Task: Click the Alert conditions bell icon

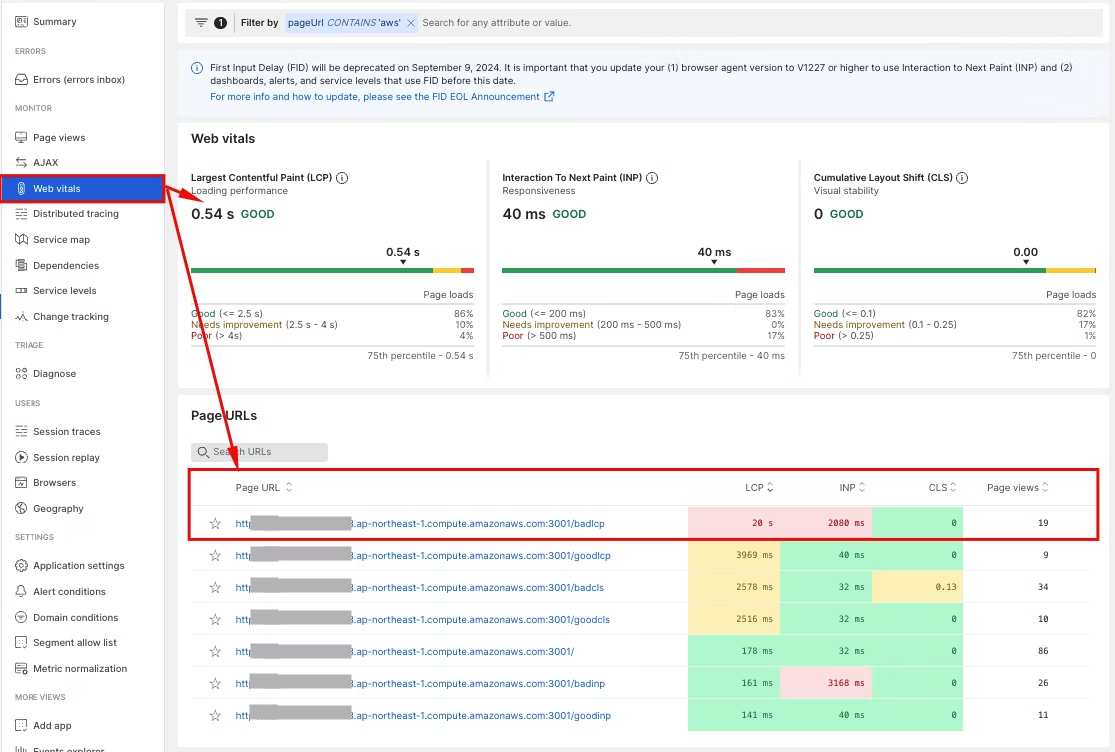Action: coord(21,591)
